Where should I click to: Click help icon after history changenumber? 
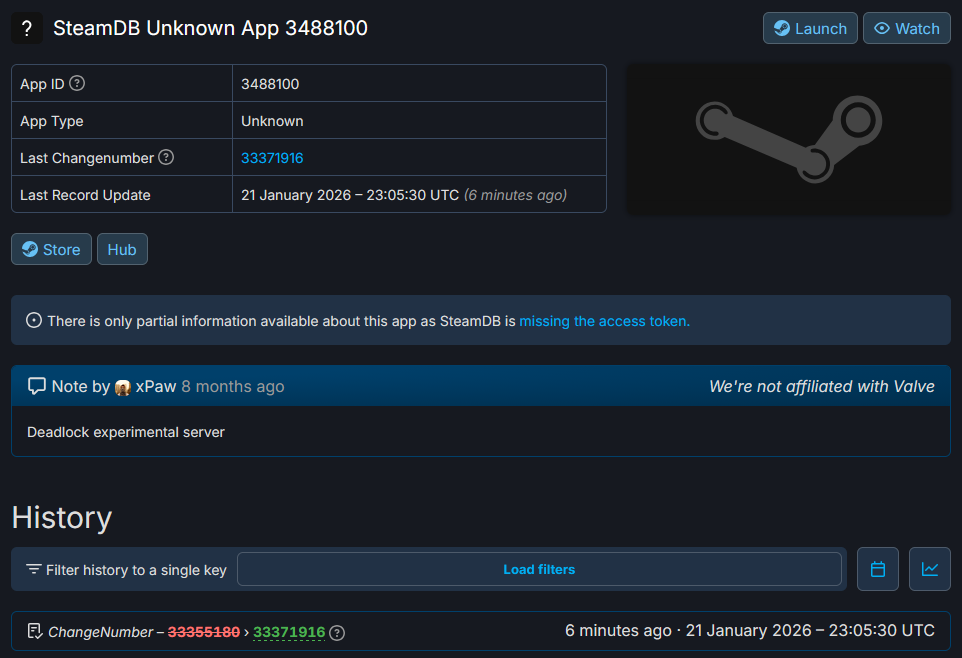337,633
